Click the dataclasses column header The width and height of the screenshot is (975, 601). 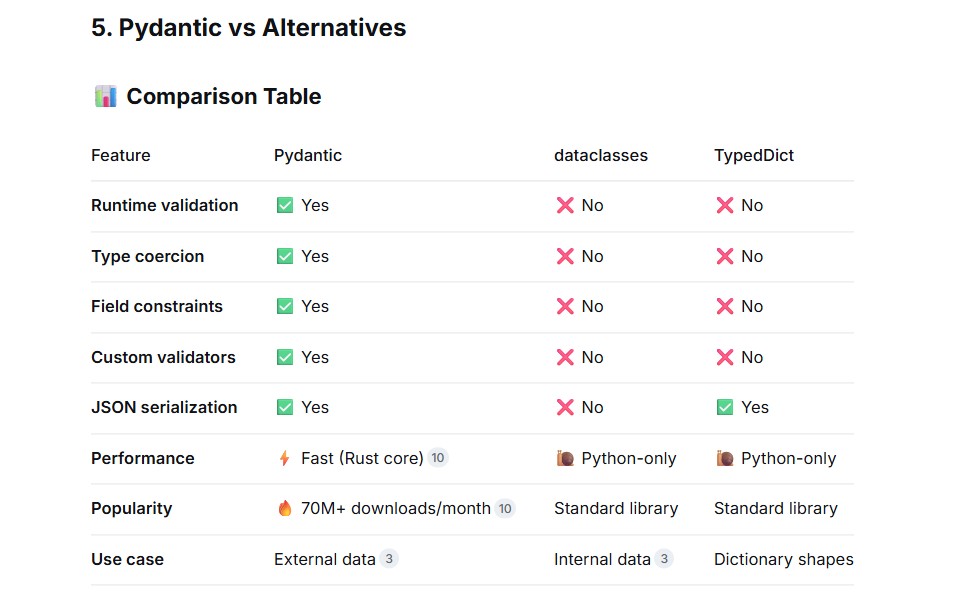[x=601, y=155]
